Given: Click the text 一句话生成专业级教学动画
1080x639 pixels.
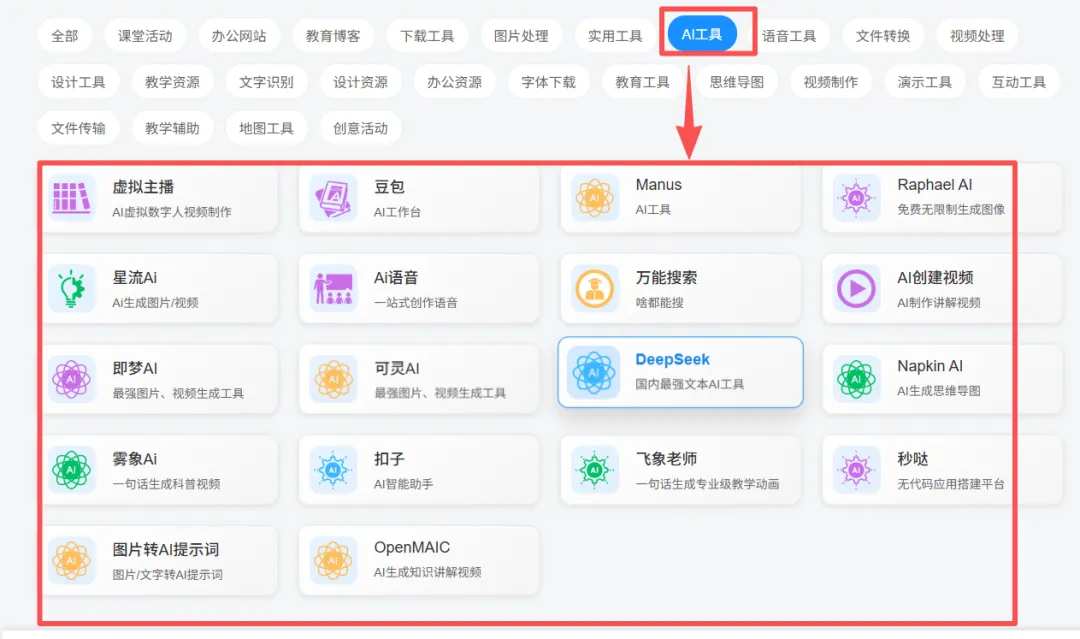Looking at the screenshot, I should click(x=707, y=484).
